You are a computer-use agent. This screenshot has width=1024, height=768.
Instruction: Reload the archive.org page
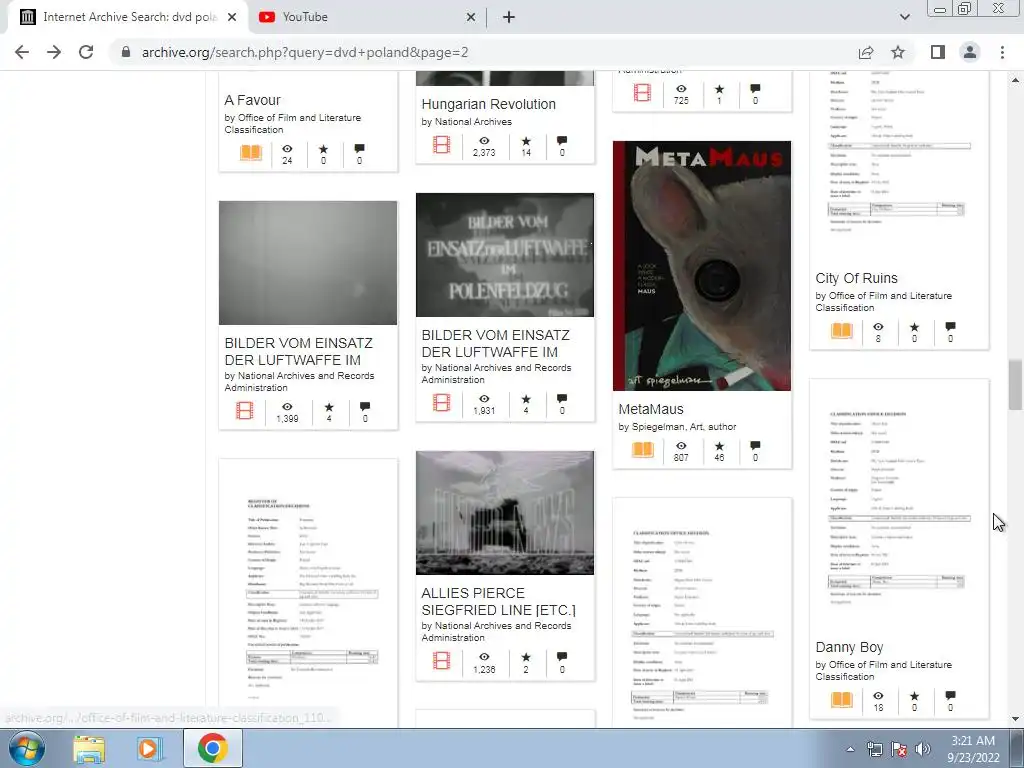tap(86, 52)
